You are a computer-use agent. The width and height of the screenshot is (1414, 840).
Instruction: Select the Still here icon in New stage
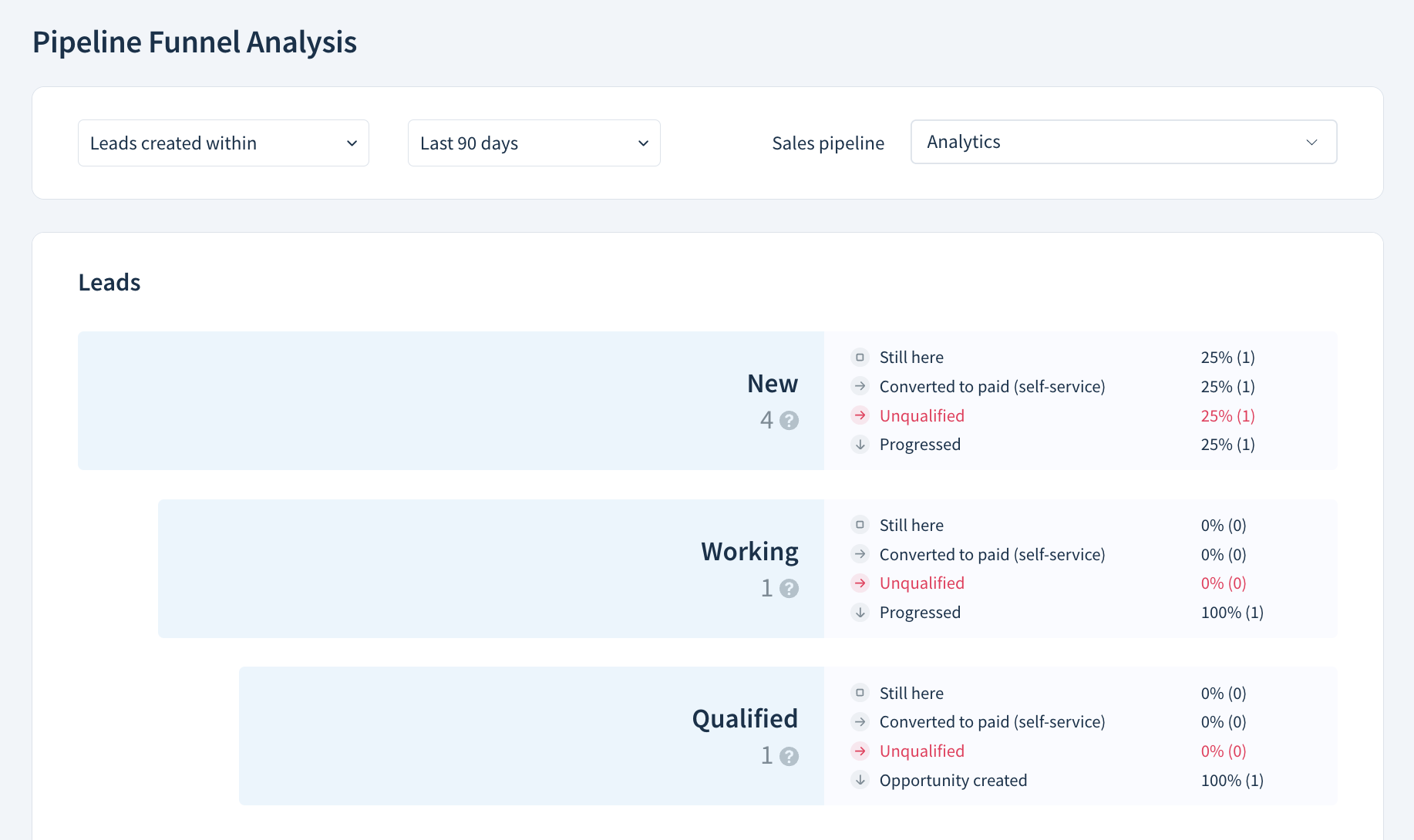pyautogui.click(x=859, y=356)
